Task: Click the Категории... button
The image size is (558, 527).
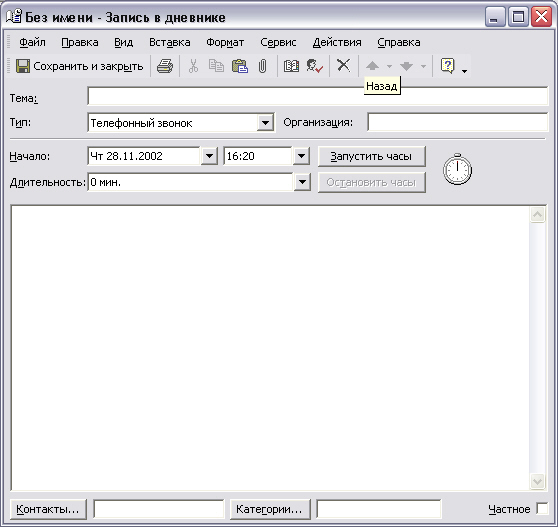Action: click(x=270, y=509)
